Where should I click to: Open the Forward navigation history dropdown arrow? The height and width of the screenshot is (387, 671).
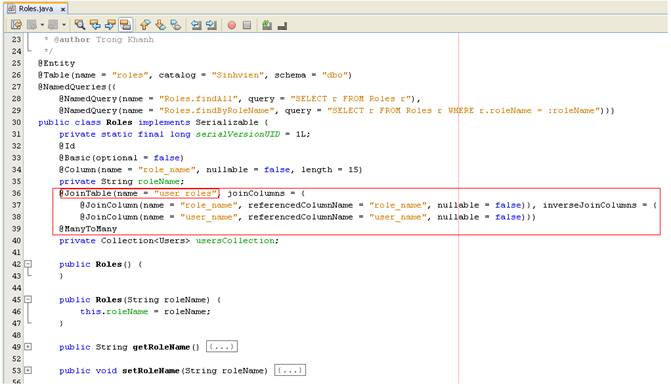coord(64,25)
